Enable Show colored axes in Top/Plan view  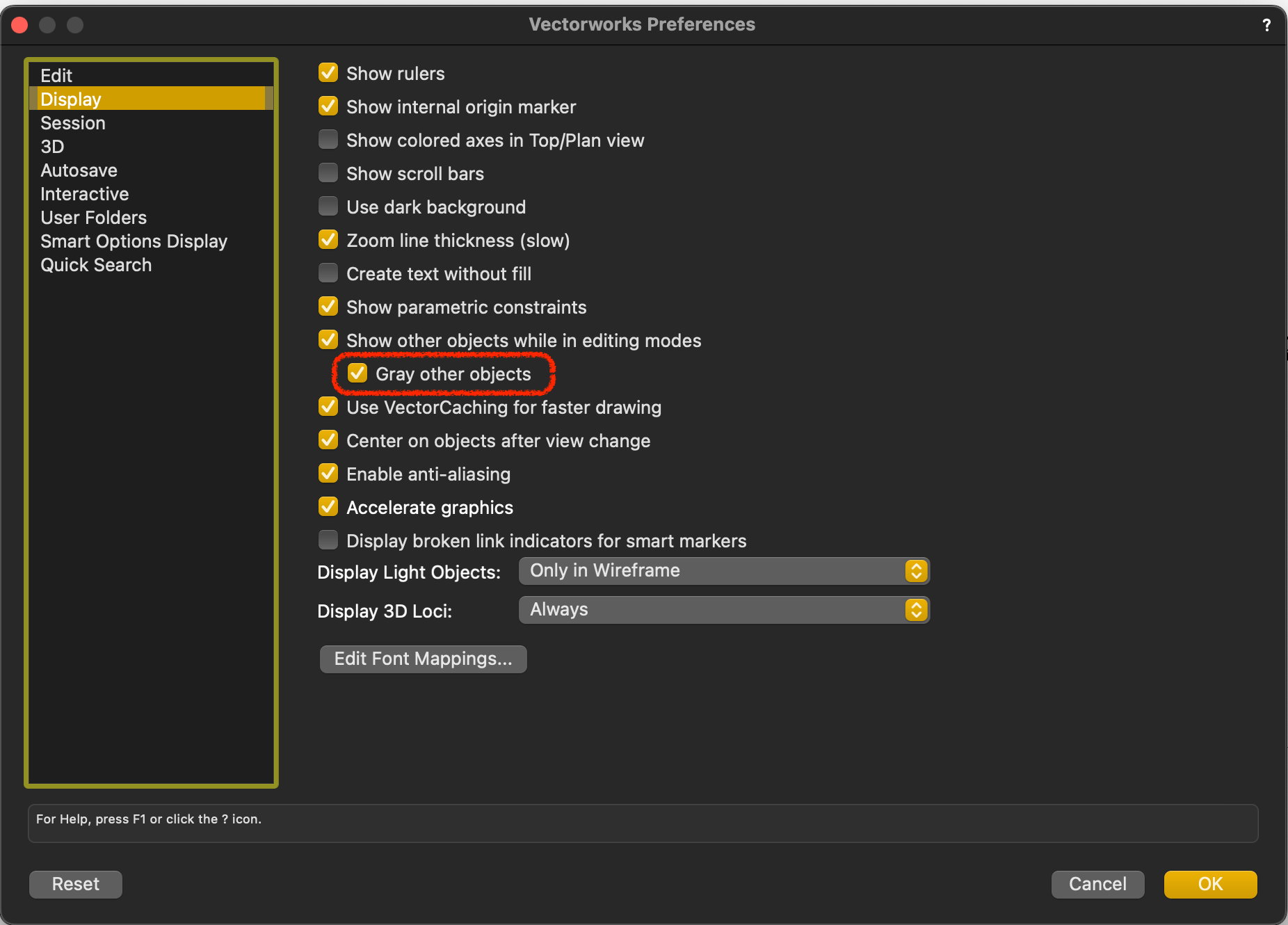point(328,140)
